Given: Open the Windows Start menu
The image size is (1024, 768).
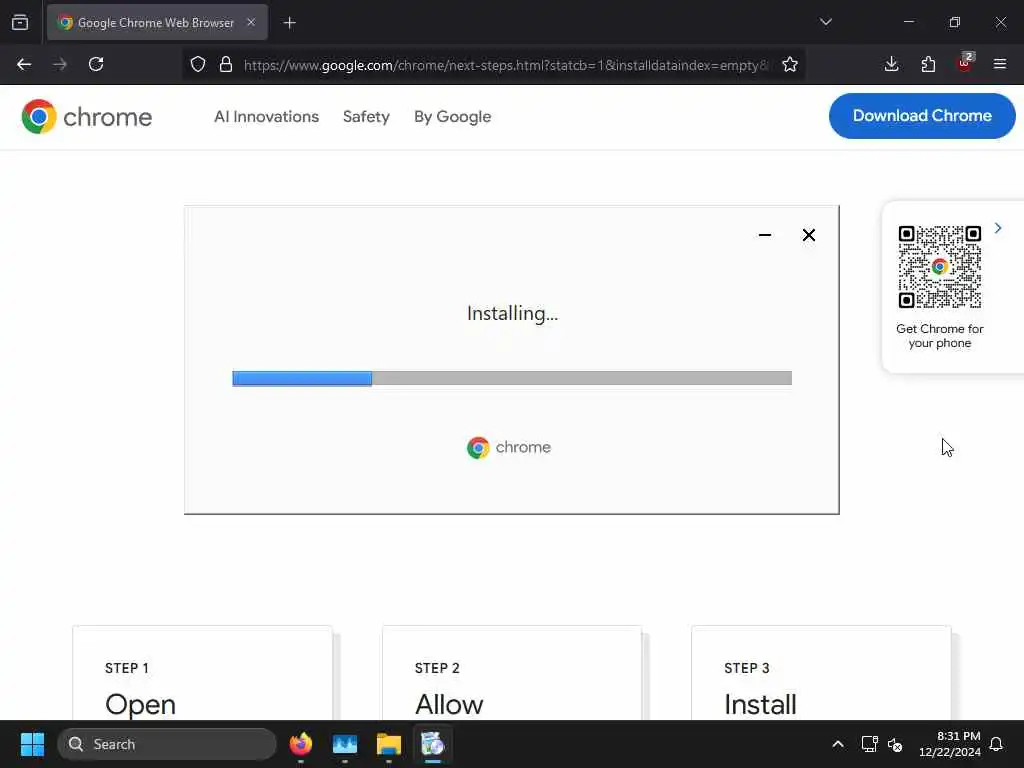Looking at the screenshot, I should (32, 744).
